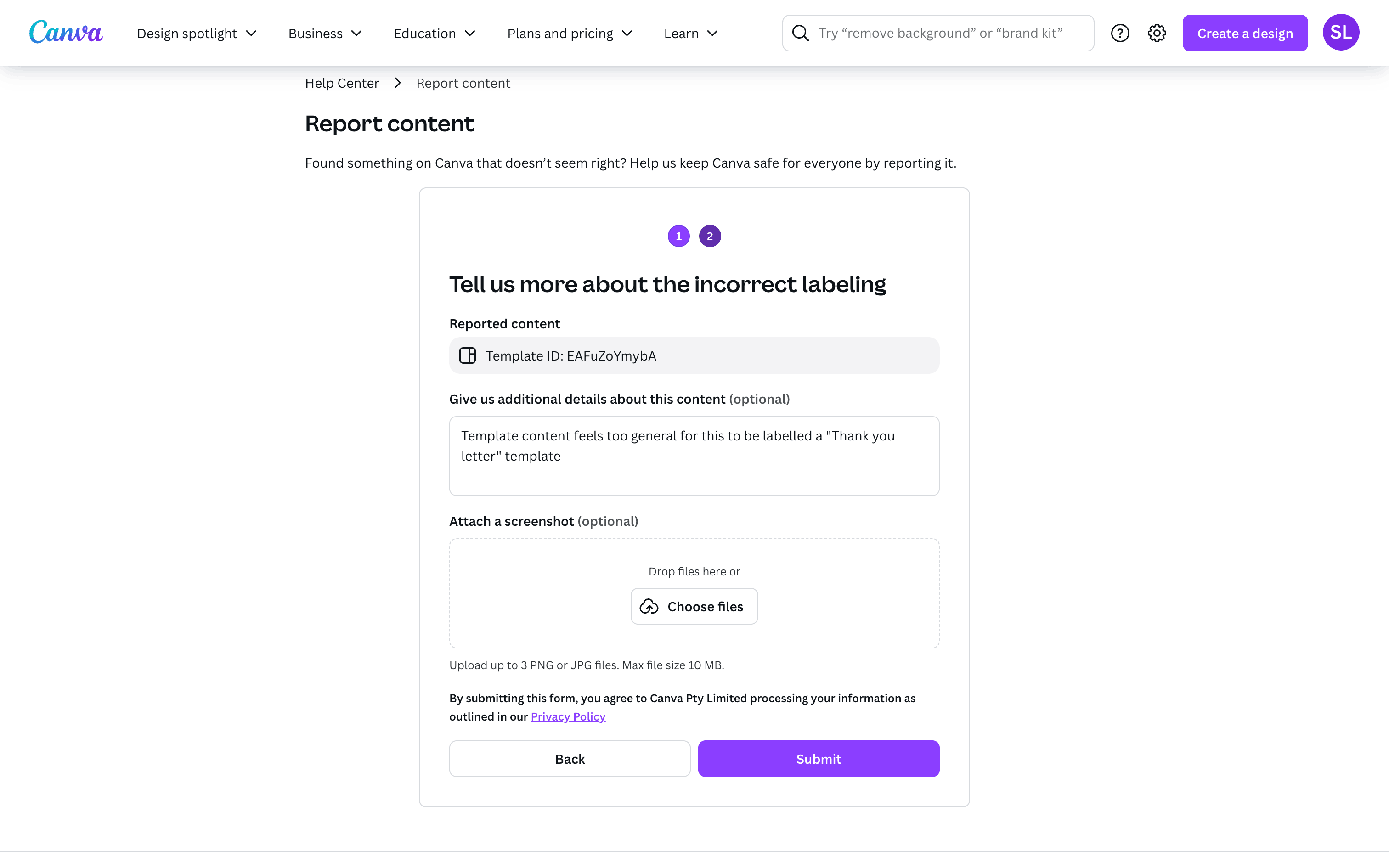
Task: Select step 2 indicator
Action: [709, 237]
